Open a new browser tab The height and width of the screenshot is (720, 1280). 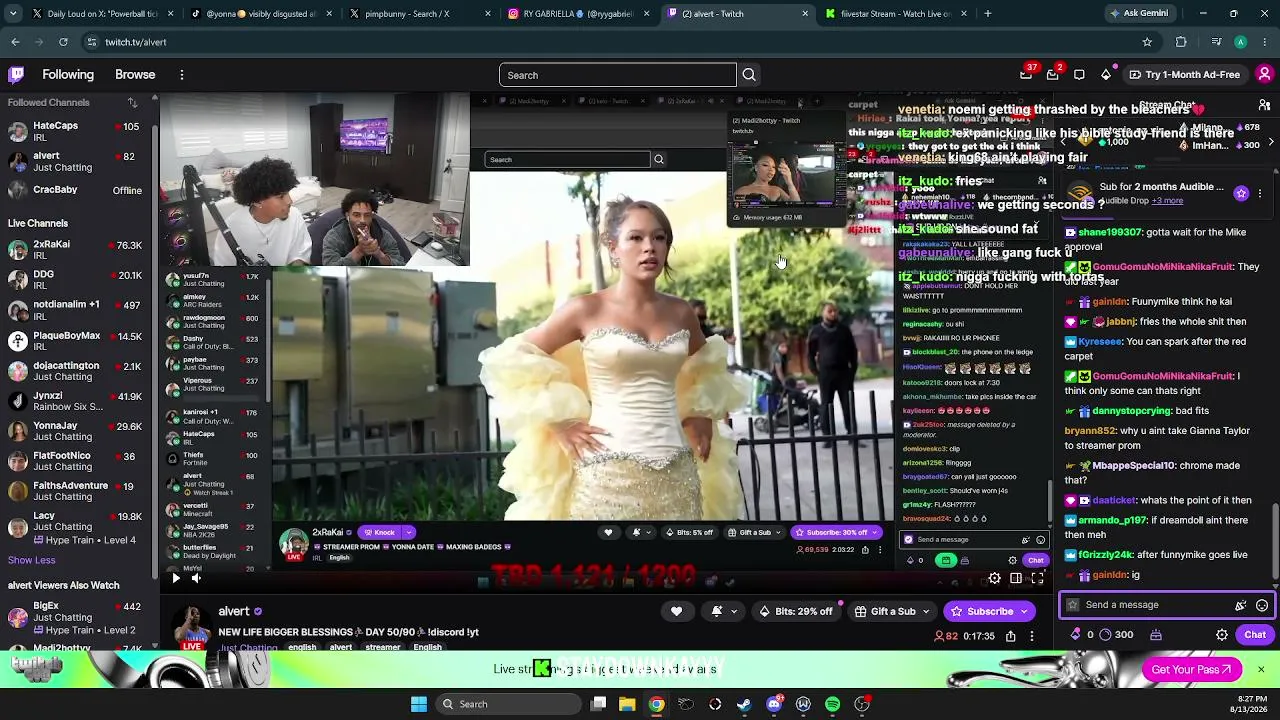[988, 14]
